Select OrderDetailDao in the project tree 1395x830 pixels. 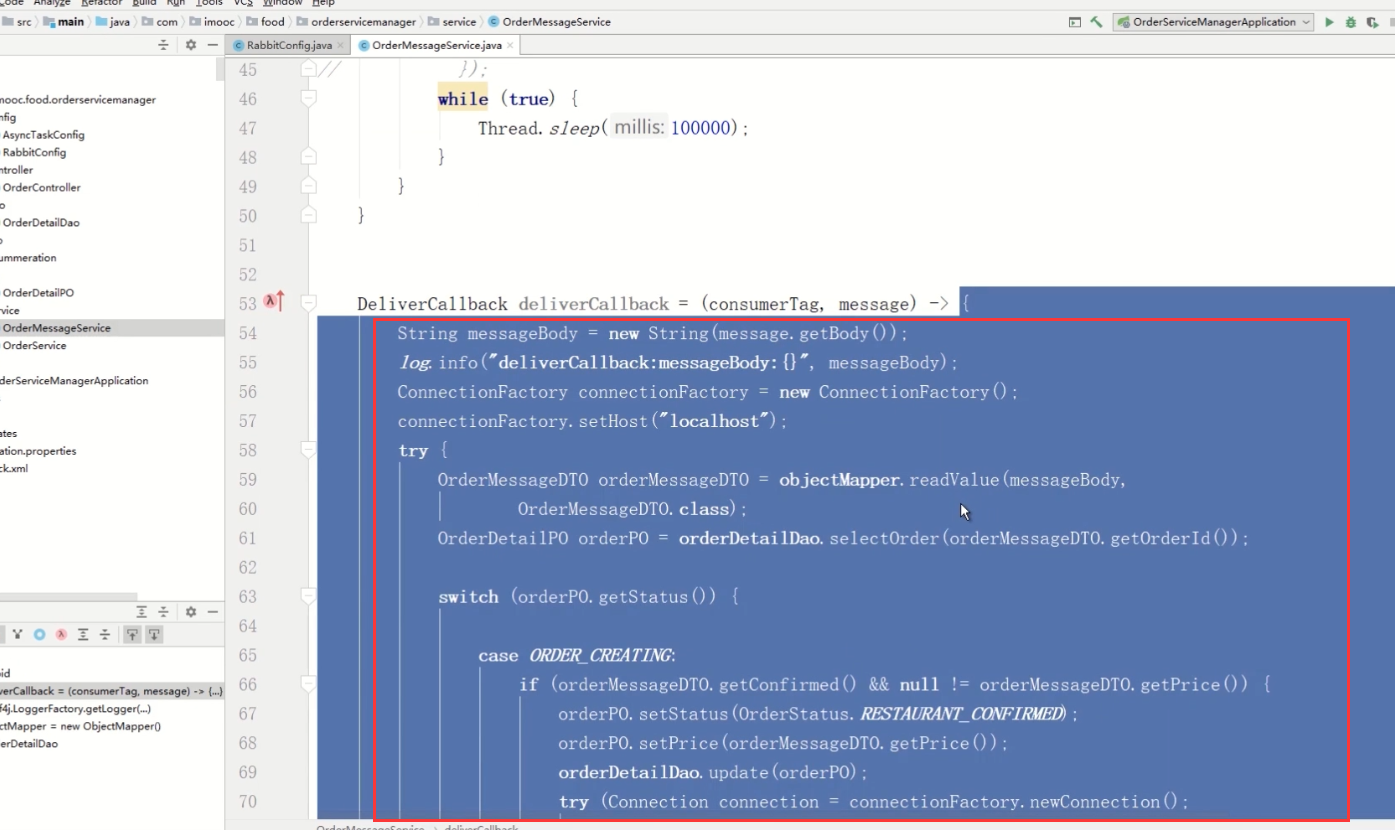41,222
